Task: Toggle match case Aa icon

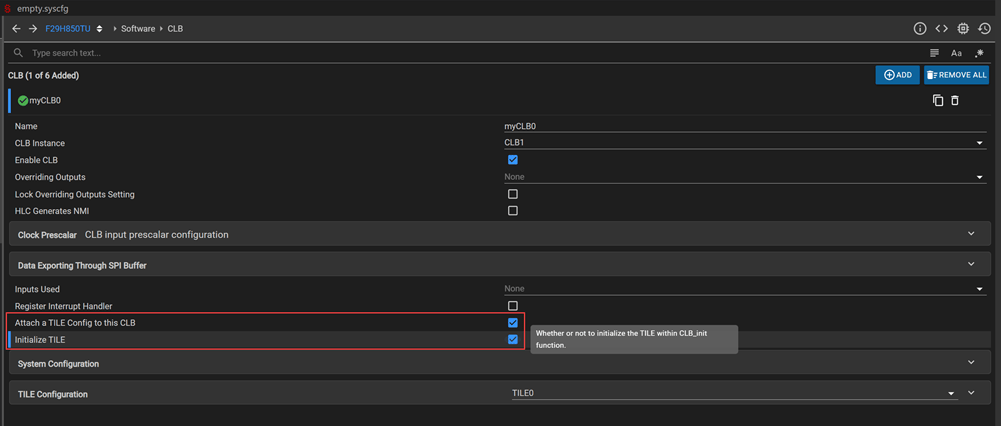Action: (956, 53)
